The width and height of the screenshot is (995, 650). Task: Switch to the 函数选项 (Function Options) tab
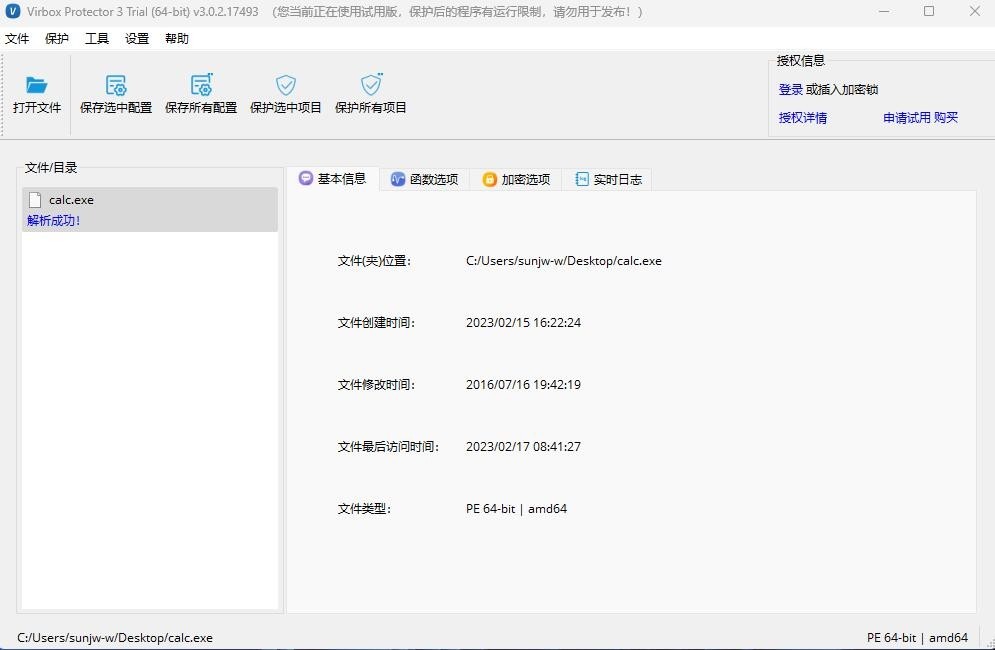(x=424, y=180)
